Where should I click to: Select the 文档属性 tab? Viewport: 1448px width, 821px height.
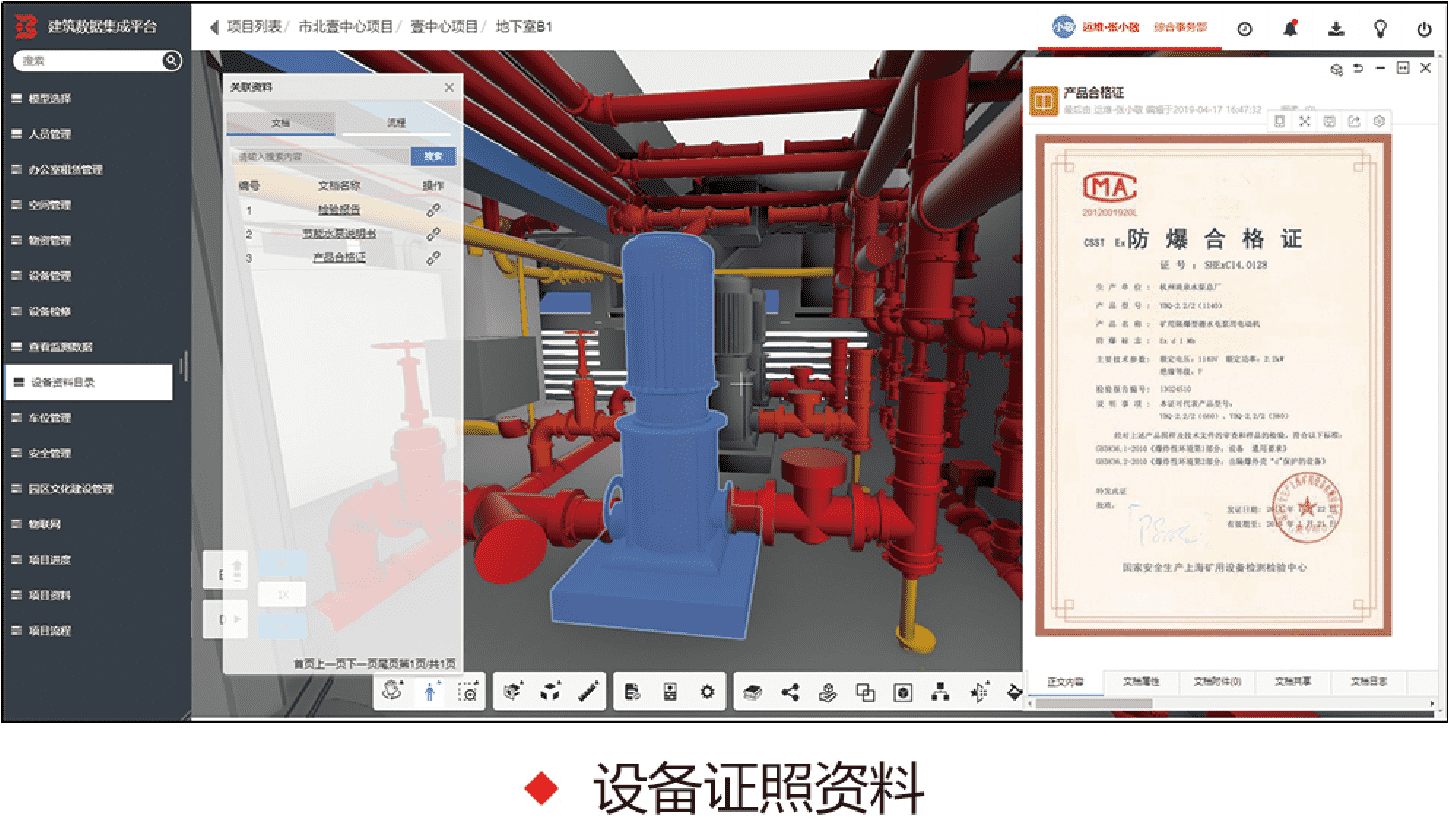[1140, 682]
